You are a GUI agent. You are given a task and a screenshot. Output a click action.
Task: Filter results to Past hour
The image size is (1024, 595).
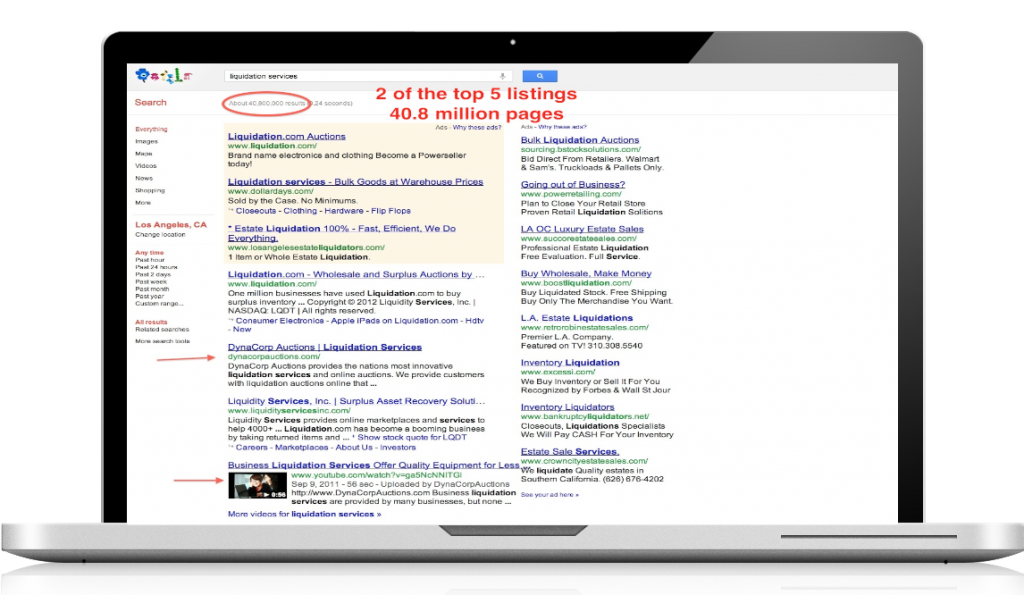coord(150,260)
